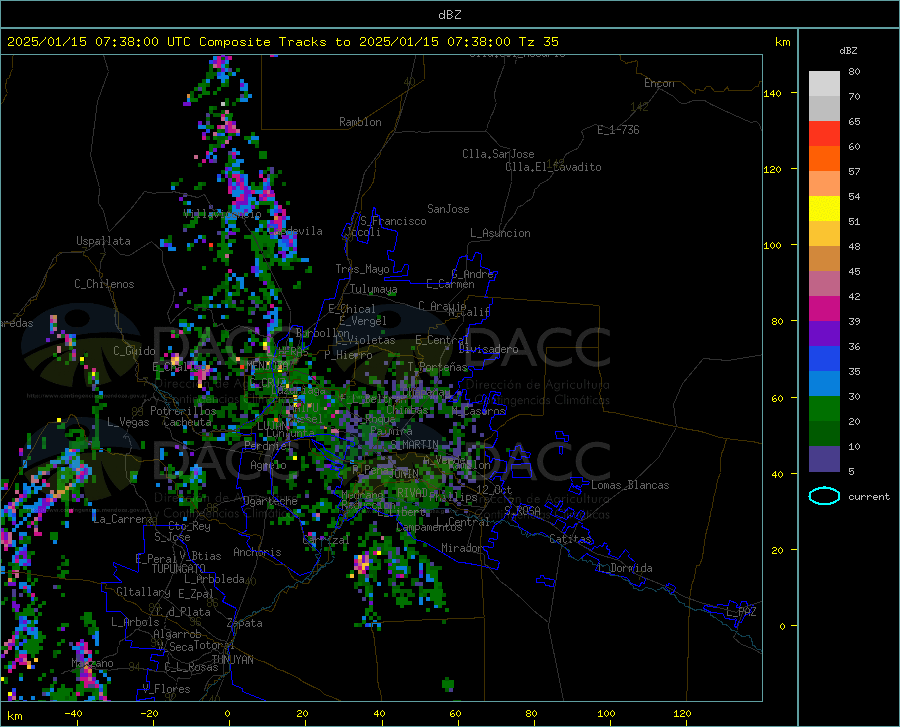
Task: Click the 'S_Francisco' map label
Action: [x=393, y=221]
